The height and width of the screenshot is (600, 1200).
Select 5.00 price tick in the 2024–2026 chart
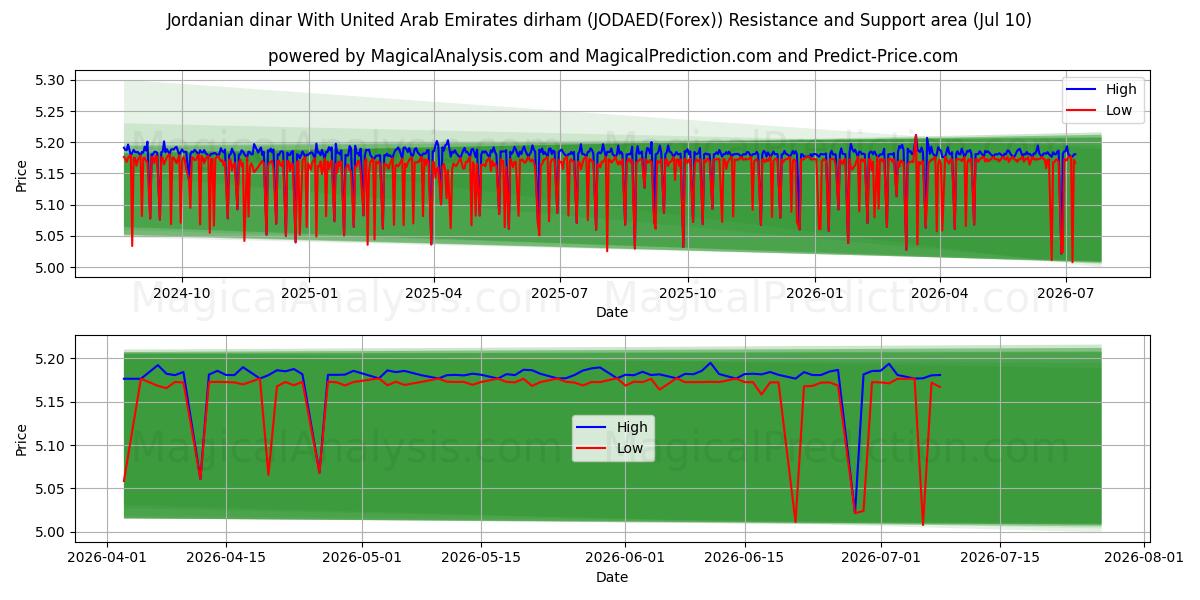pos(50,268)
